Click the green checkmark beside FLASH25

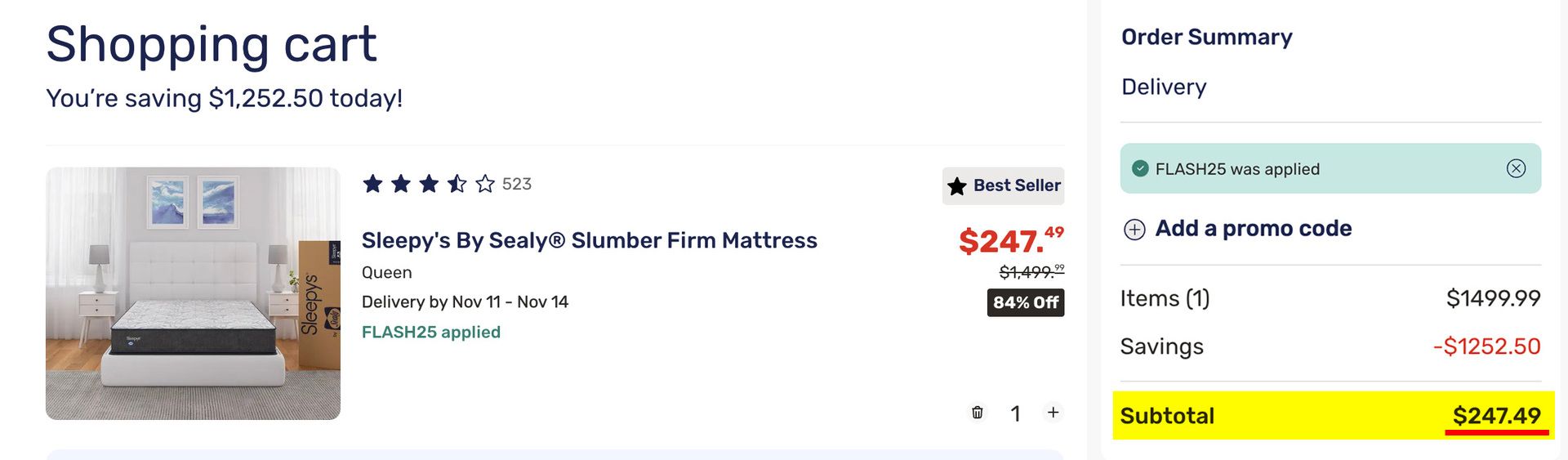[x=1140, y=169]
